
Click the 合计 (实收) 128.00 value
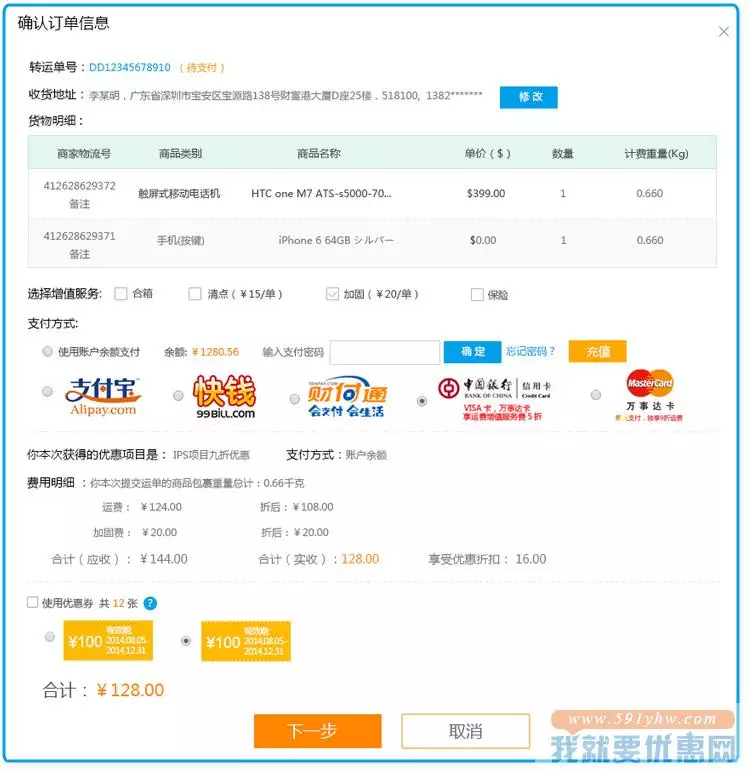click(360, 559)
